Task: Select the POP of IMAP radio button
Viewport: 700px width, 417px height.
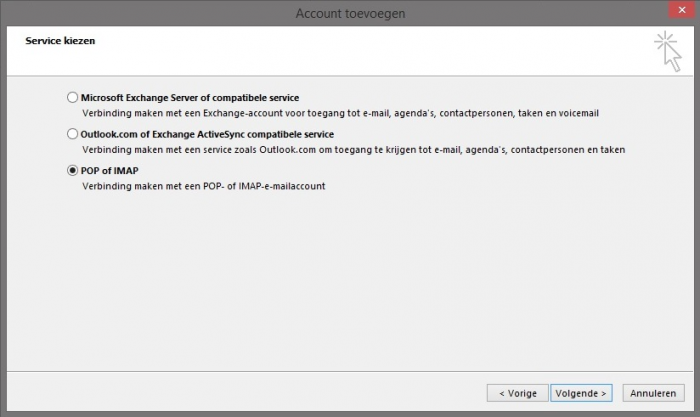Action: tap(72, 171)
